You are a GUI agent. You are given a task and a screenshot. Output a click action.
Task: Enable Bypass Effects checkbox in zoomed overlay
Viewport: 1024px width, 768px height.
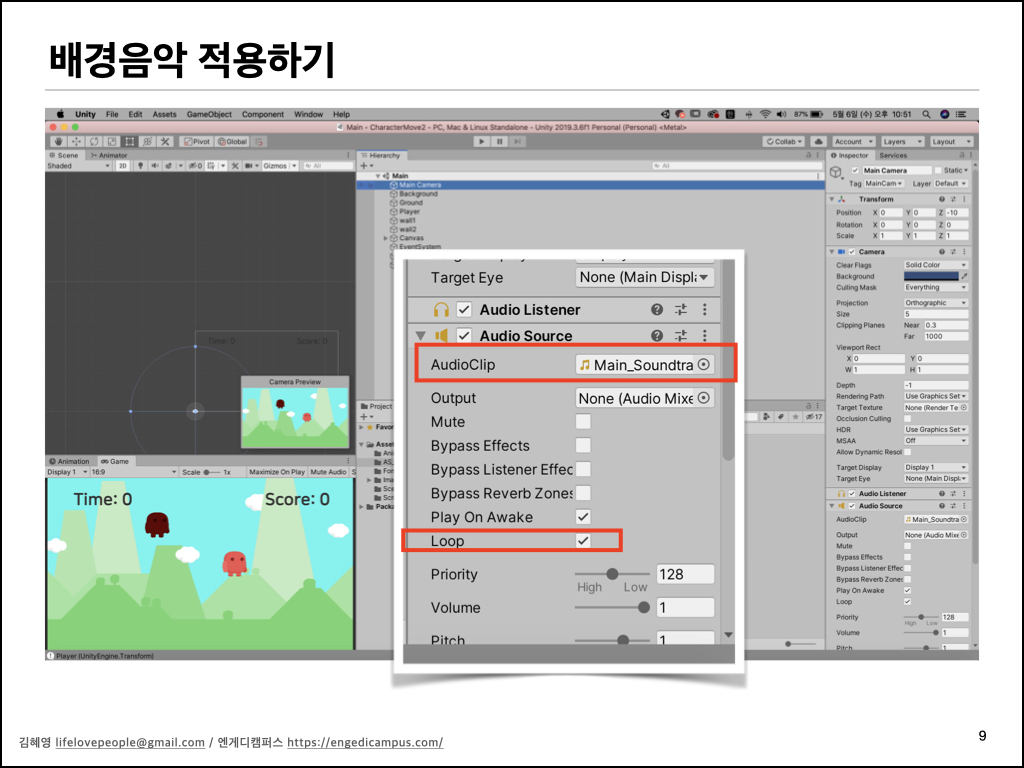coord(583,445)
